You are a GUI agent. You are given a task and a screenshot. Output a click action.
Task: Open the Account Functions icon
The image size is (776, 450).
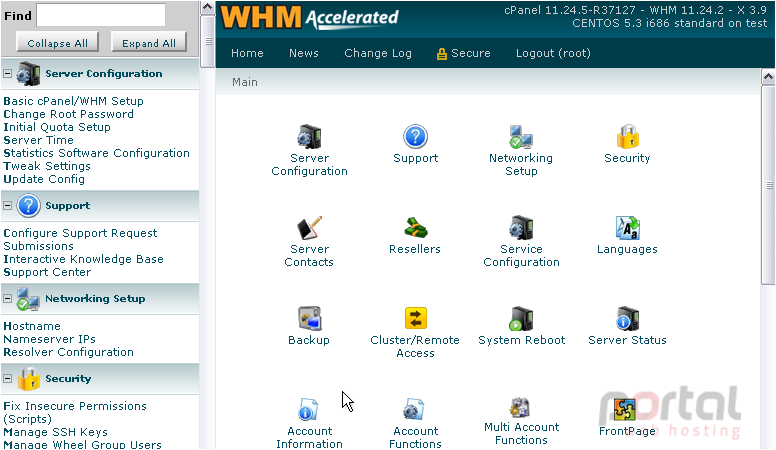click(414, 410)
